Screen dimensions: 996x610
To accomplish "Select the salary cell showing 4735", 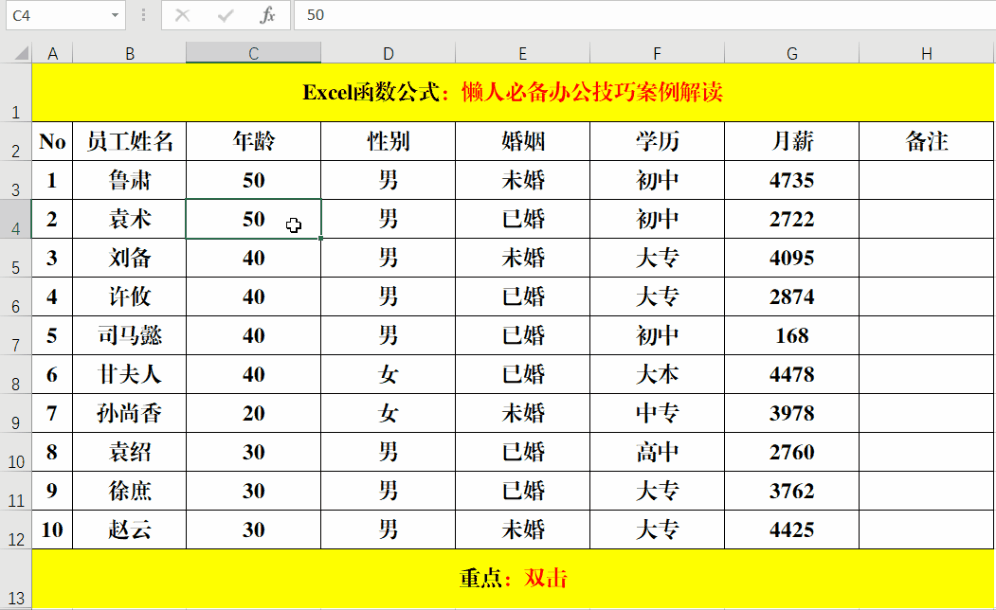I will (x=791, y=180).
